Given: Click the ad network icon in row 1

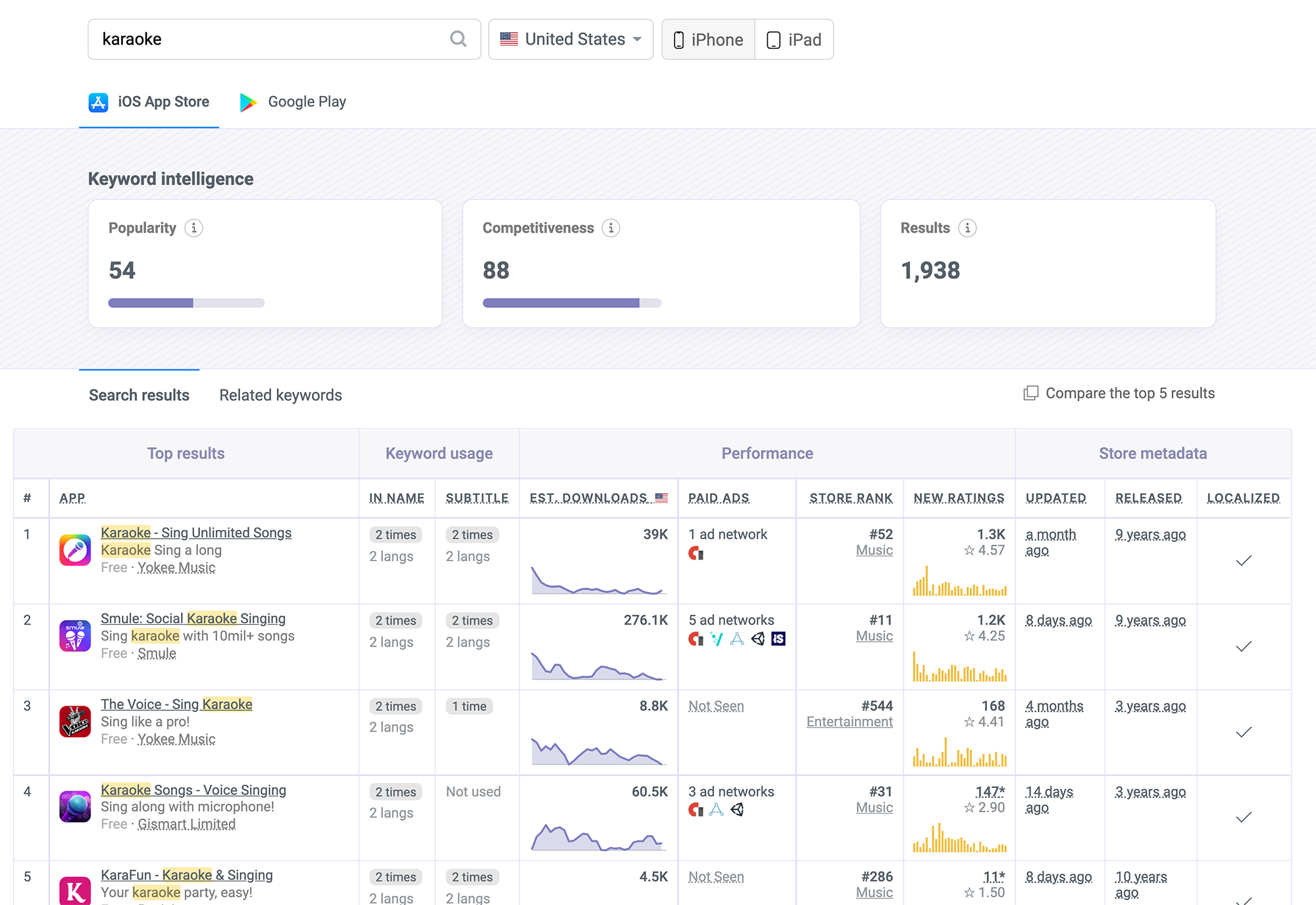Looking at the screenshot, I should point(696,554).
